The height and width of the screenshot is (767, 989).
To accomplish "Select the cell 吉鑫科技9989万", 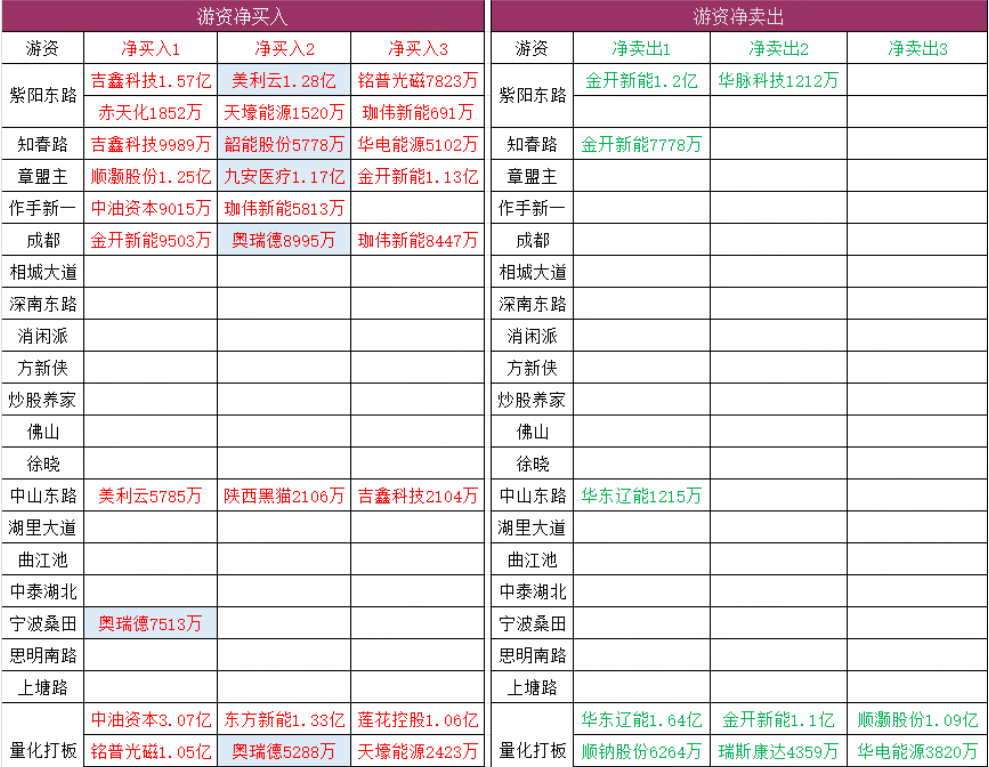I will (x=151, y=144).
